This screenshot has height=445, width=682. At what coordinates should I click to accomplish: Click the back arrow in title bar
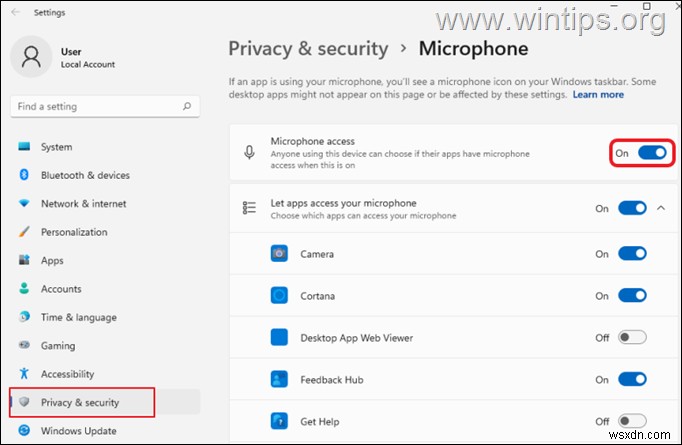15,12
